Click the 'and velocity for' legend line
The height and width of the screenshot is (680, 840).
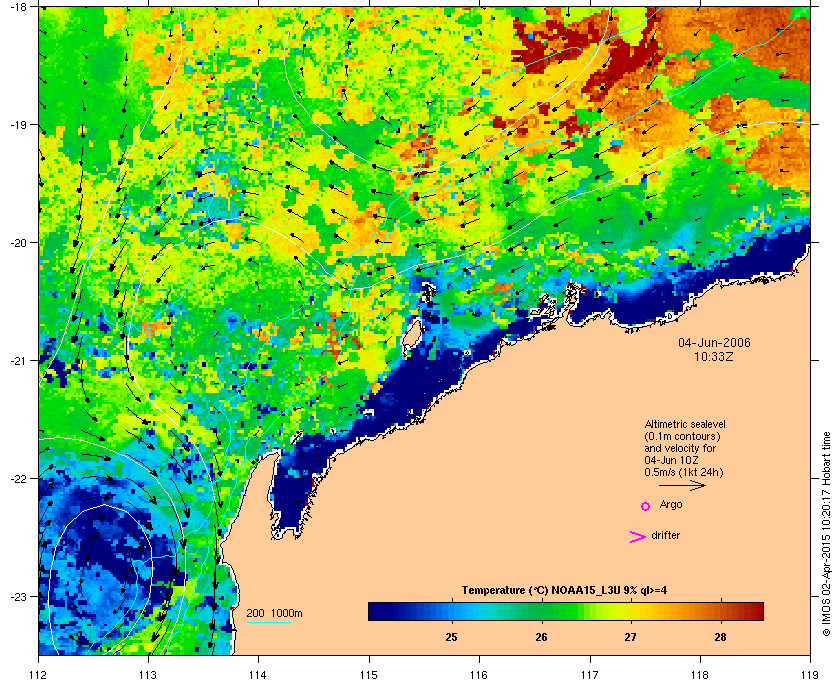(x=680, y=449)
